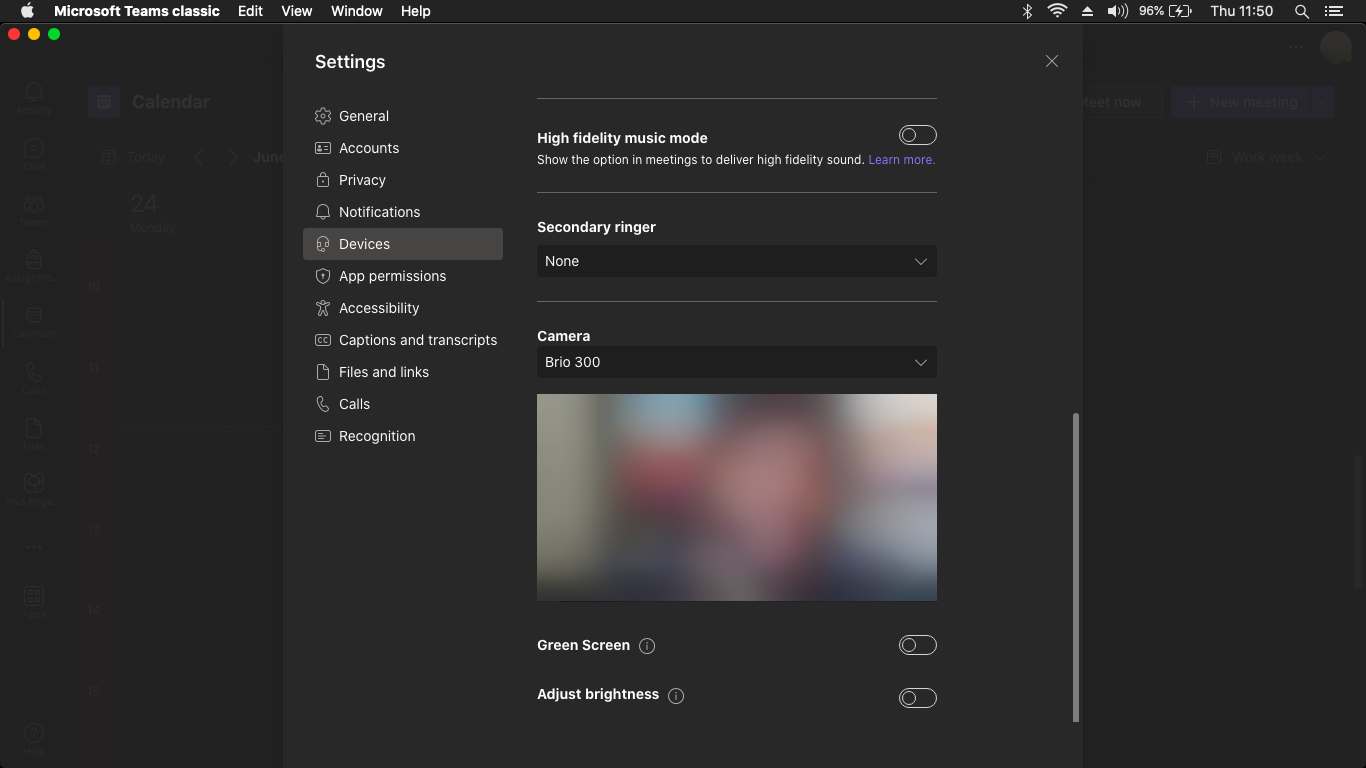The width and height of the screenshot is (1366, 768).
Task: Open Spotlight search in menu bar
Action: [1301, 11]
